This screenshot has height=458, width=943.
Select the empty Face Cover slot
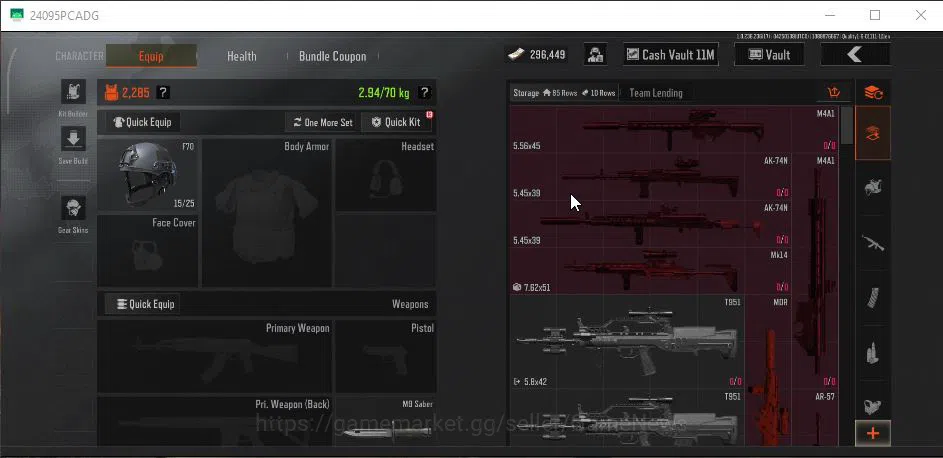click(147, 251)
